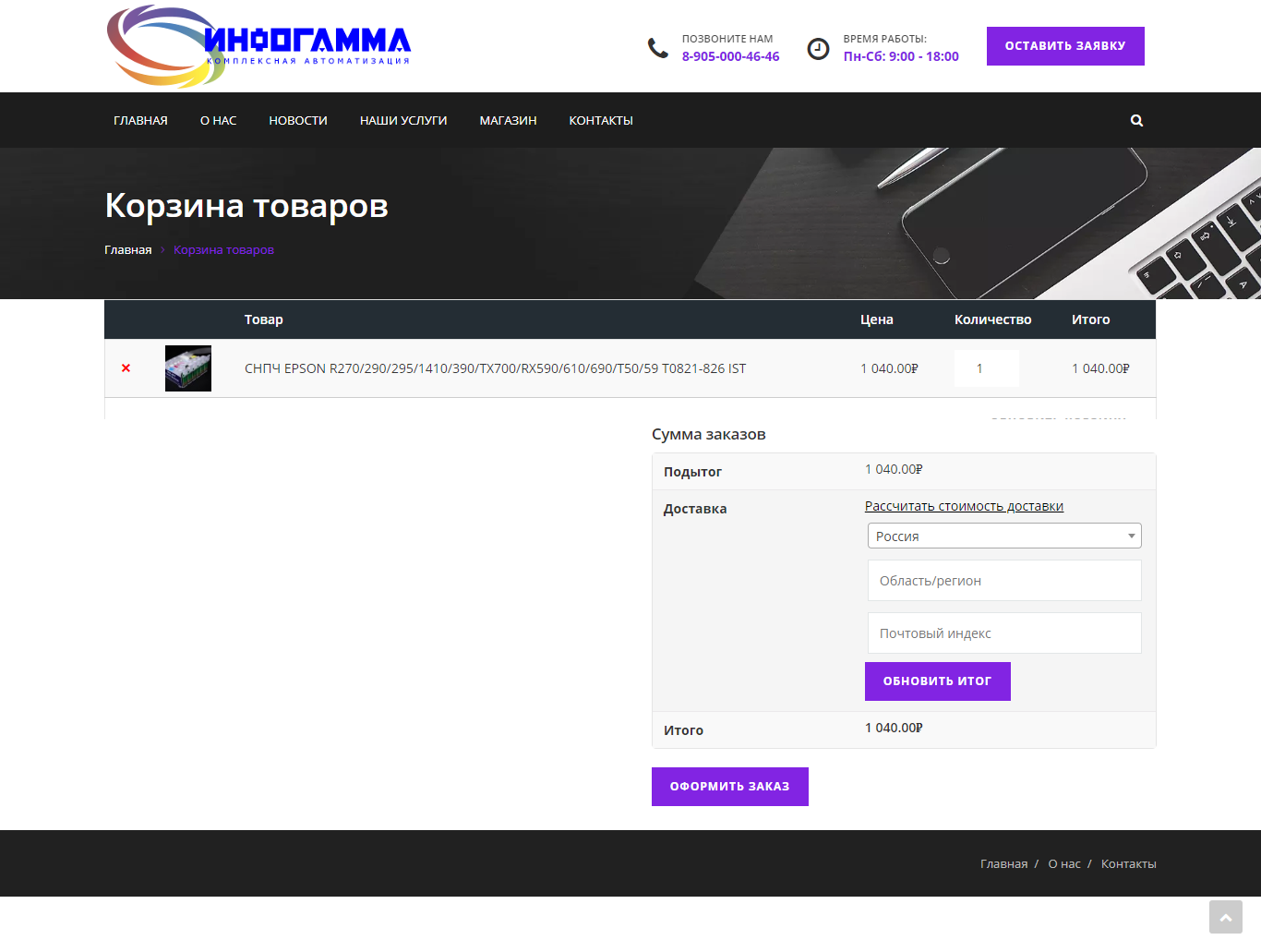This screenshot has height=952, width=1261.
Task: Open the МАГАЗИН menu item
Action: point(508,120)
